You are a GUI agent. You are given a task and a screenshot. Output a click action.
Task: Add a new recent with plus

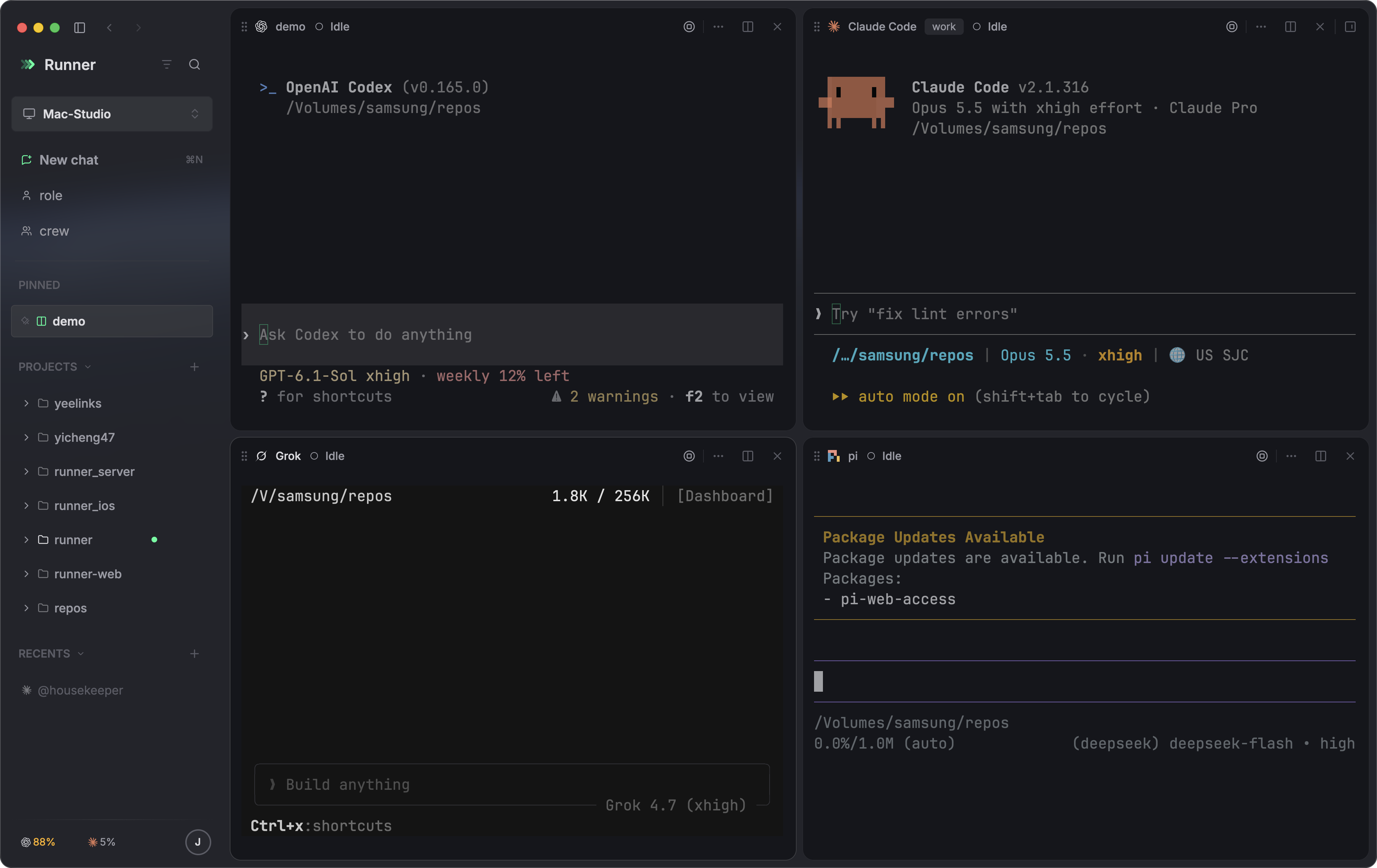tap(195, 654)
